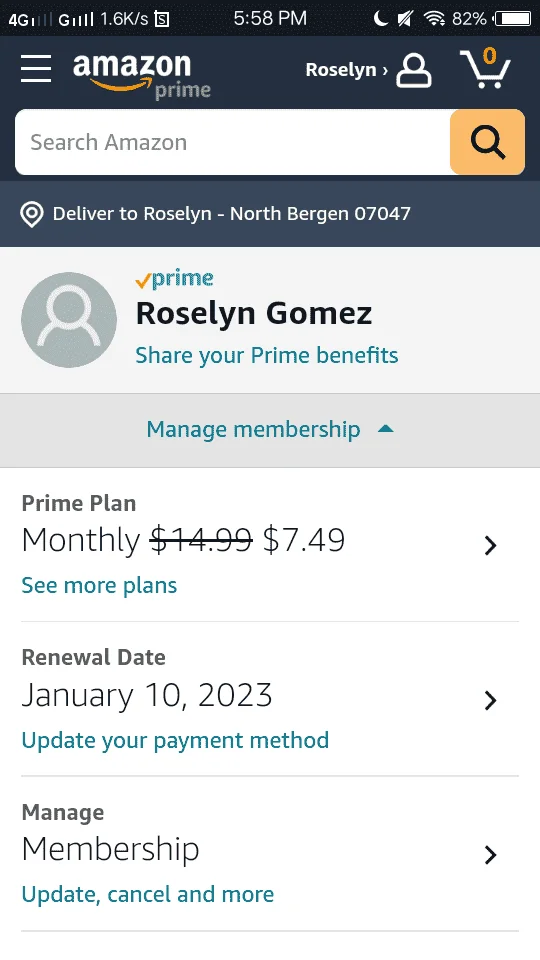Open Manage Membership chevron arrow
Screen dimensions: 540x960
click(490, 854)
